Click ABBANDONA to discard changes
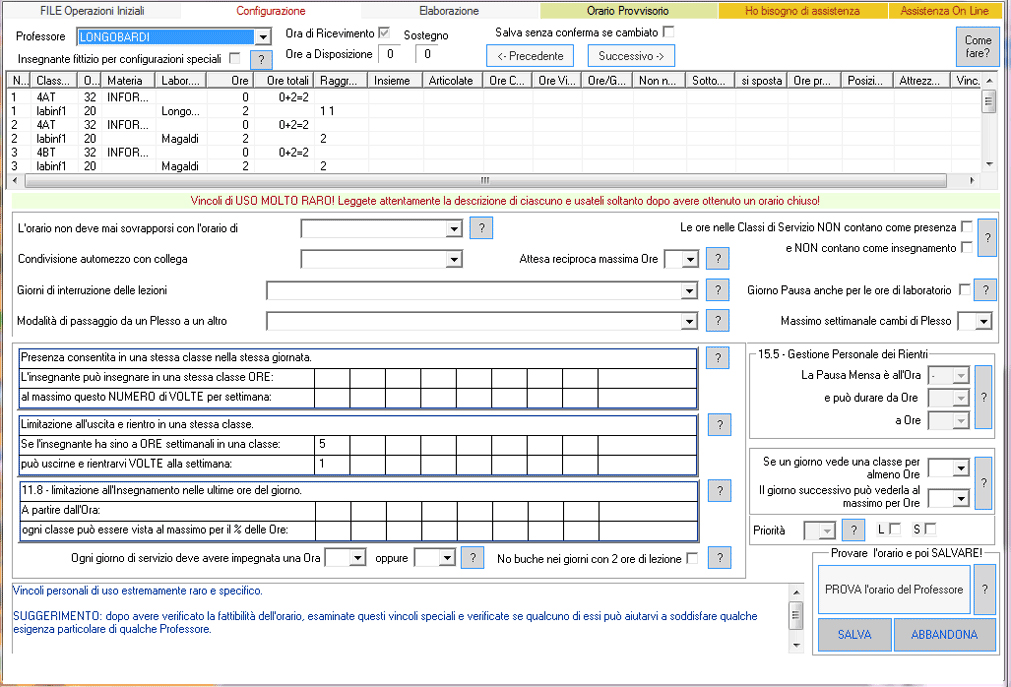The image size is (1011, 687). coord(945,635)
